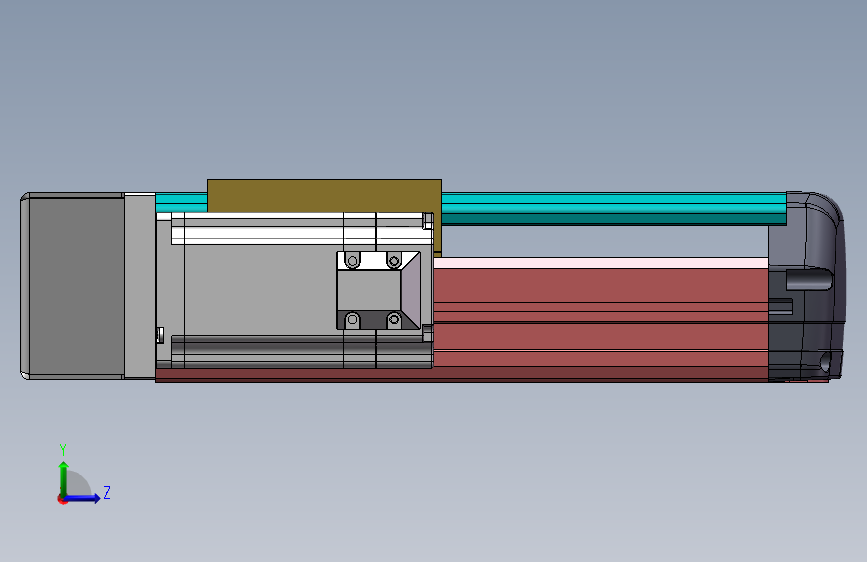Click the pale pink strip atop the extrusion
Screen dimensions: 867x562
coord(601,263)
